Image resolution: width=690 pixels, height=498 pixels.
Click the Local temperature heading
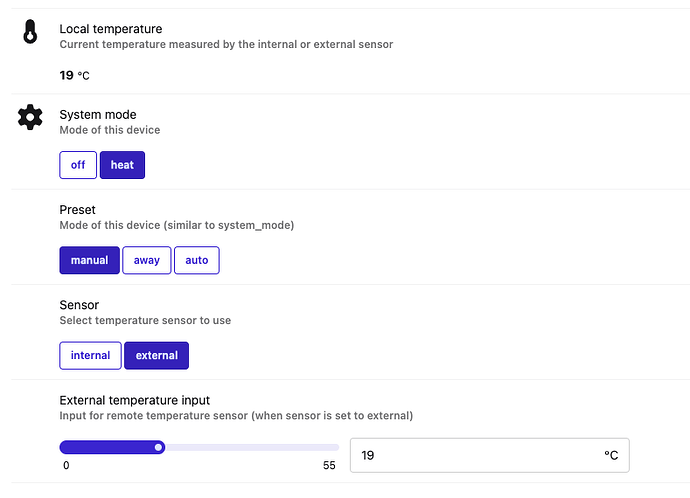110,29
